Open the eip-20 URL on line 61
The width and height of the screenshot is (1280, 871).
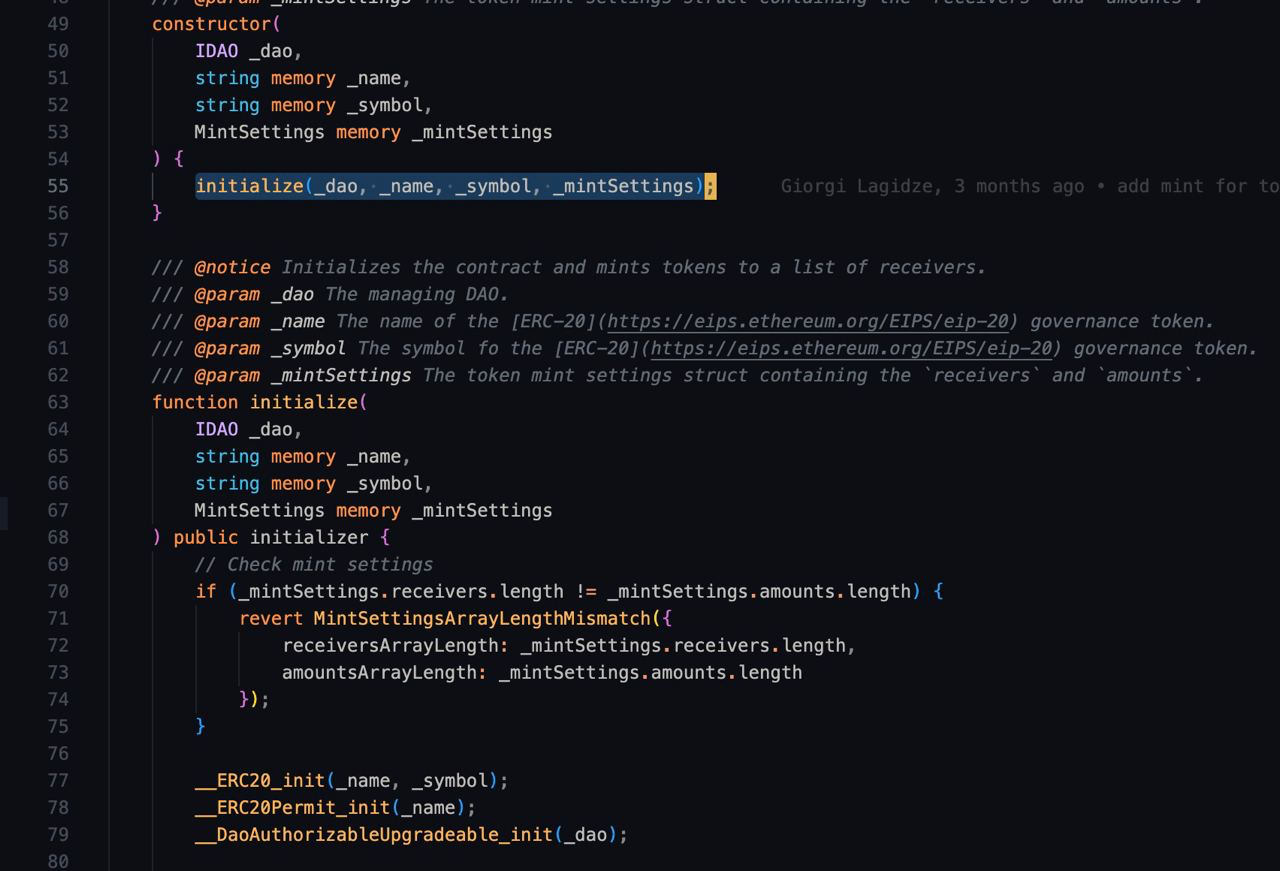851,348
